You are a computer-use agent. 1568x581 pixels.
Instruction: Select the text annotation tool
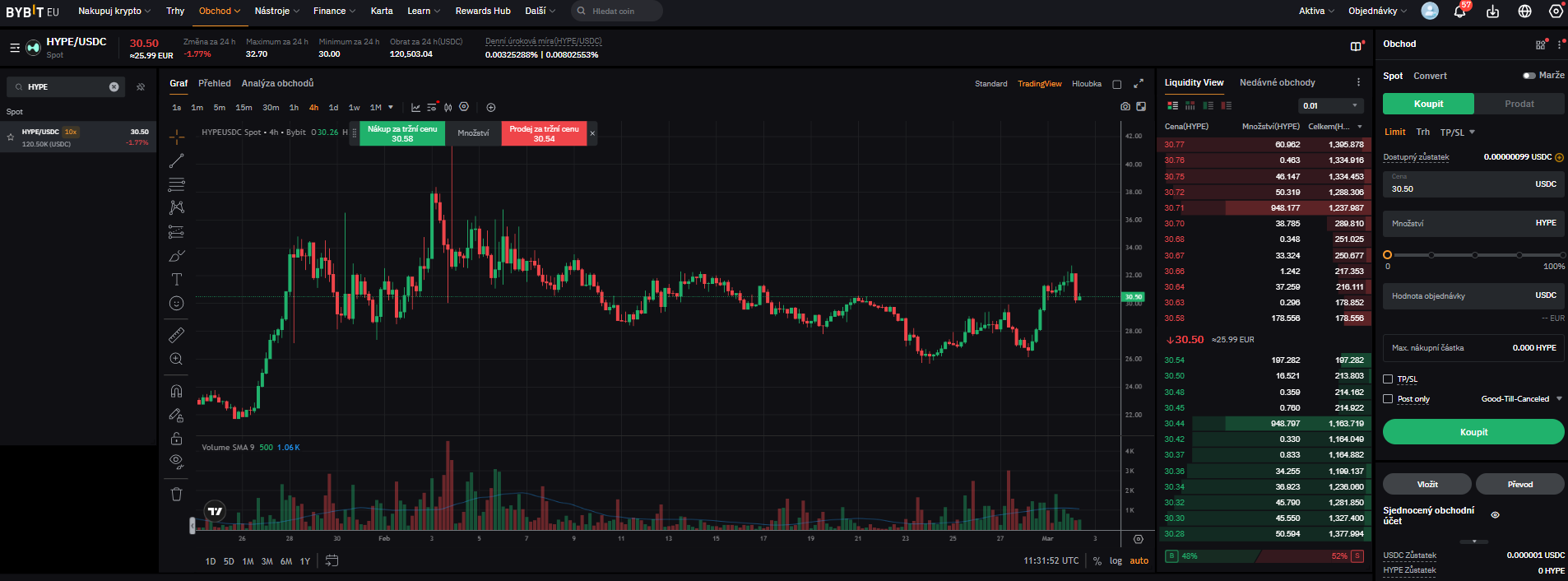coord(176,280)
